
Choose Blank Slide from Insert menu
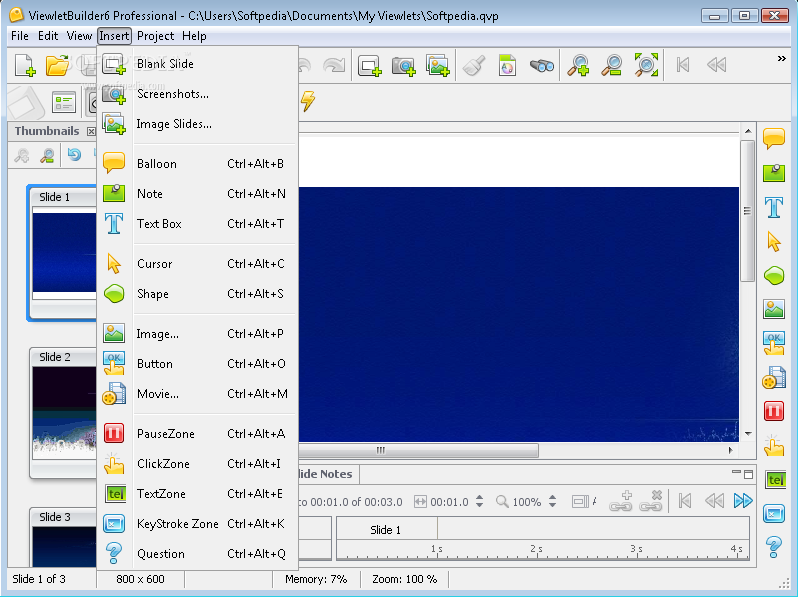tap(197, 64)
